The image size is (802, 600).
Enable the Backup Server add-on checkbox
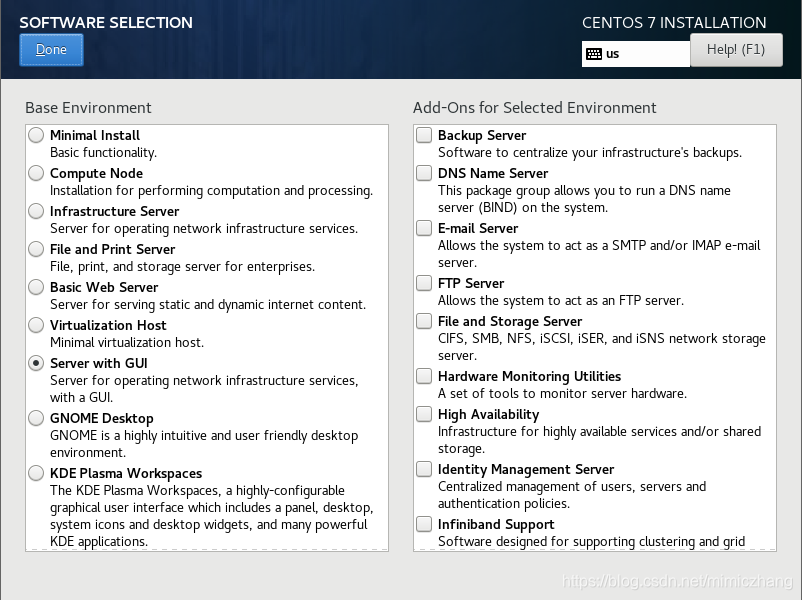point(424,135)
